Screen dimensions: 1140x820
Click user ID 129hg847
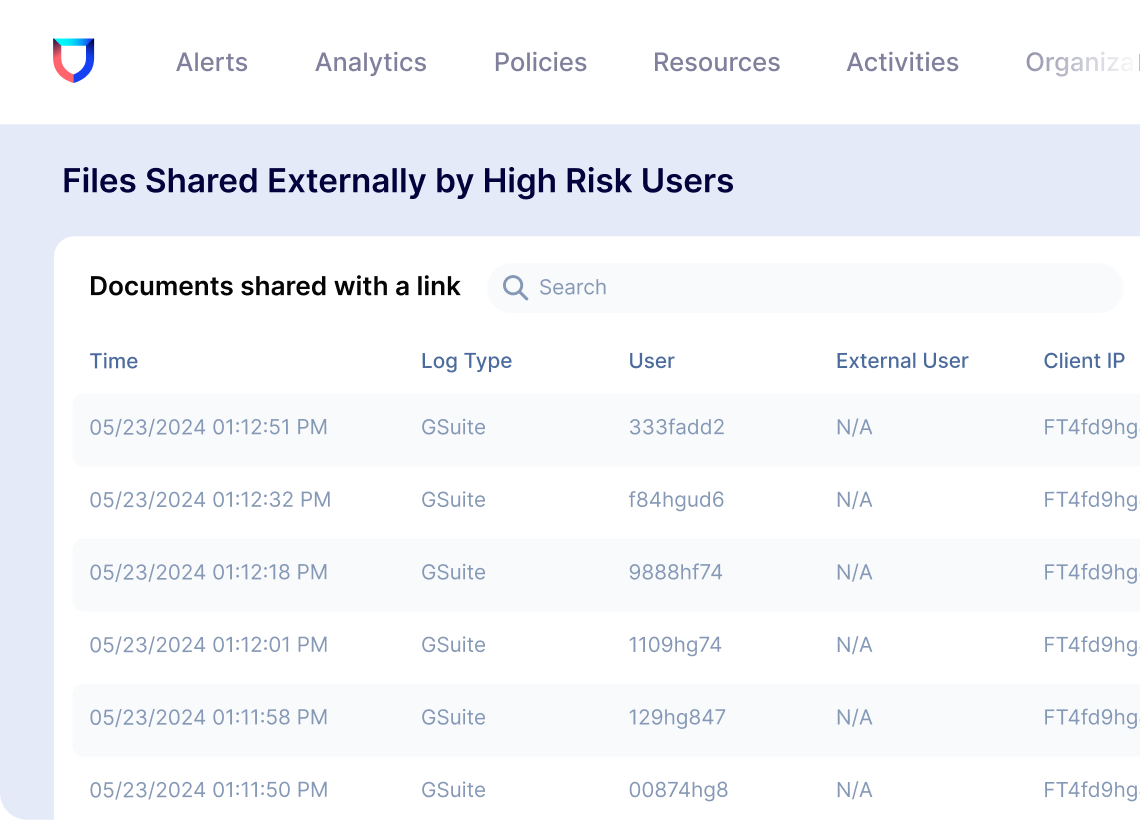[677, 718]
